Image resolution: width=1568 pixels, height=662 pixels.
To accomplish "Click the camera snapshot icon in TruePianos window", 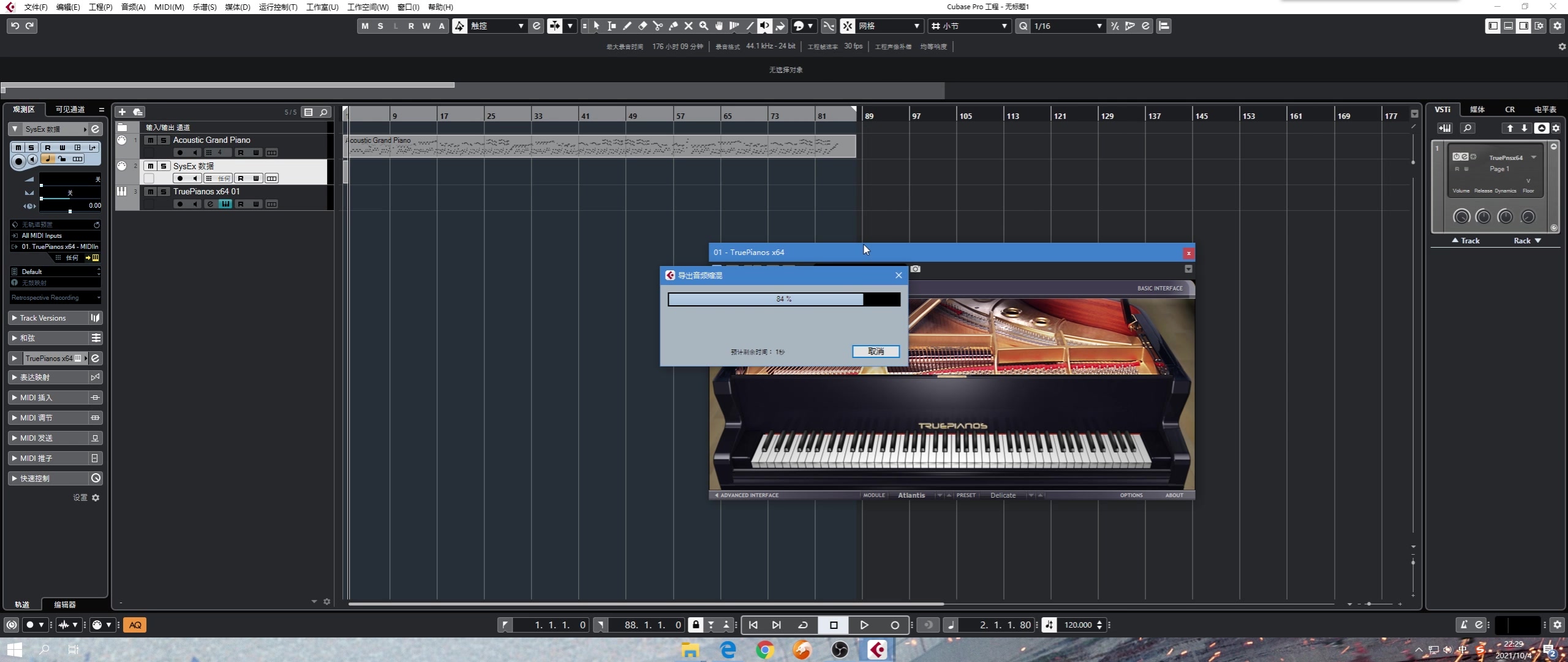I will (915, 269).
